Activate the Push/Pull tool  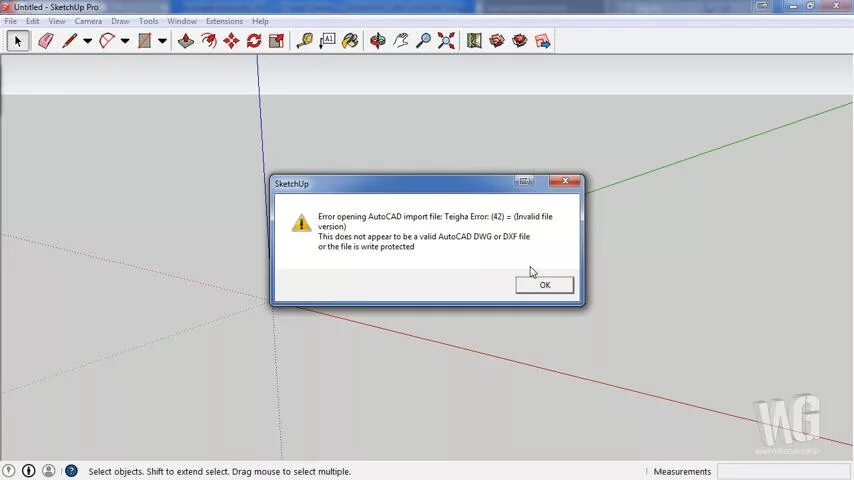pyautogui.click(x=186, y=41)
